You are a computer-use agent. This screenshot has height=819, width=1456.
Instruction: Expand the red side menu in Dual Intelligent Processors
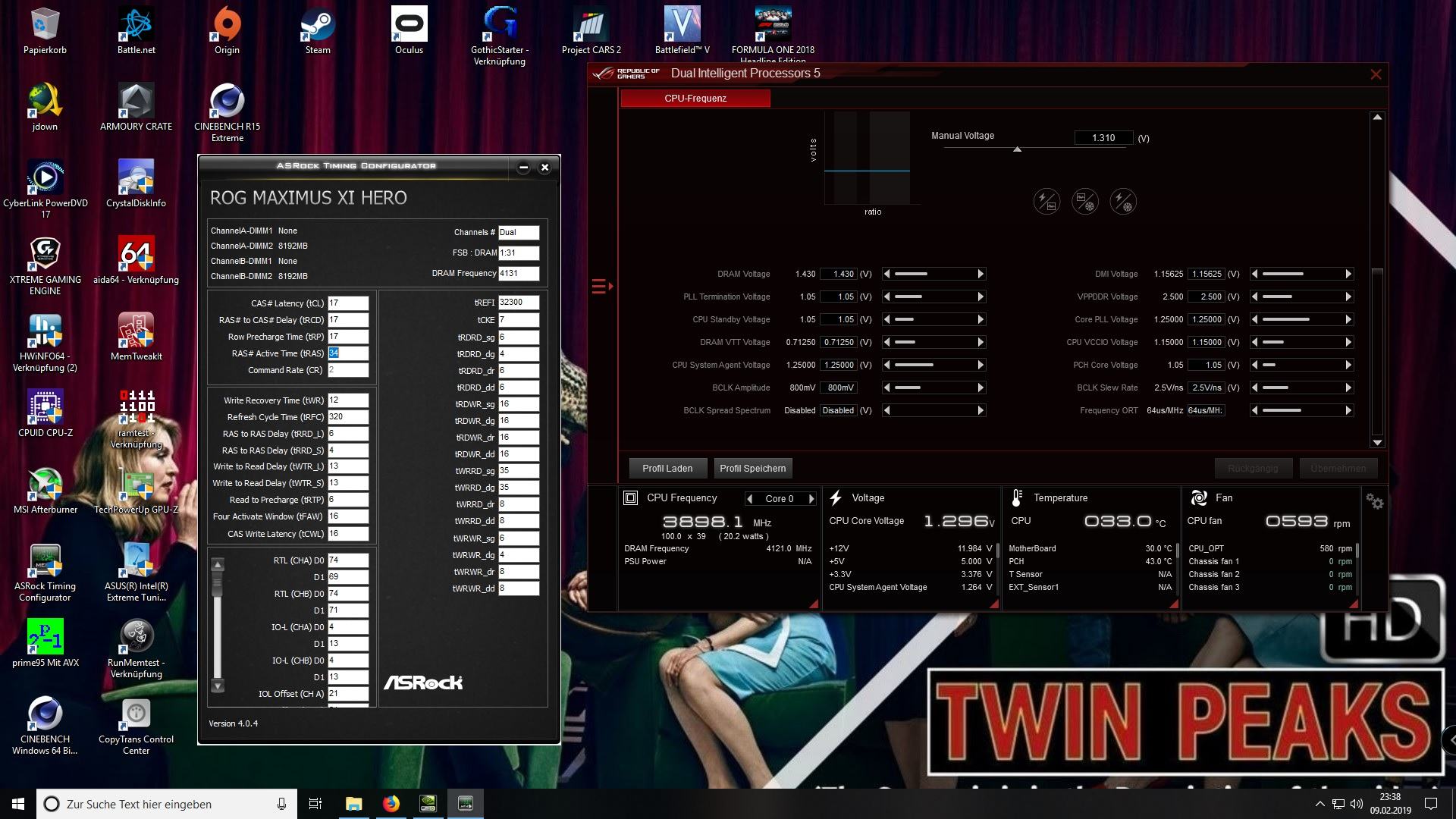(x=602, y=286)
